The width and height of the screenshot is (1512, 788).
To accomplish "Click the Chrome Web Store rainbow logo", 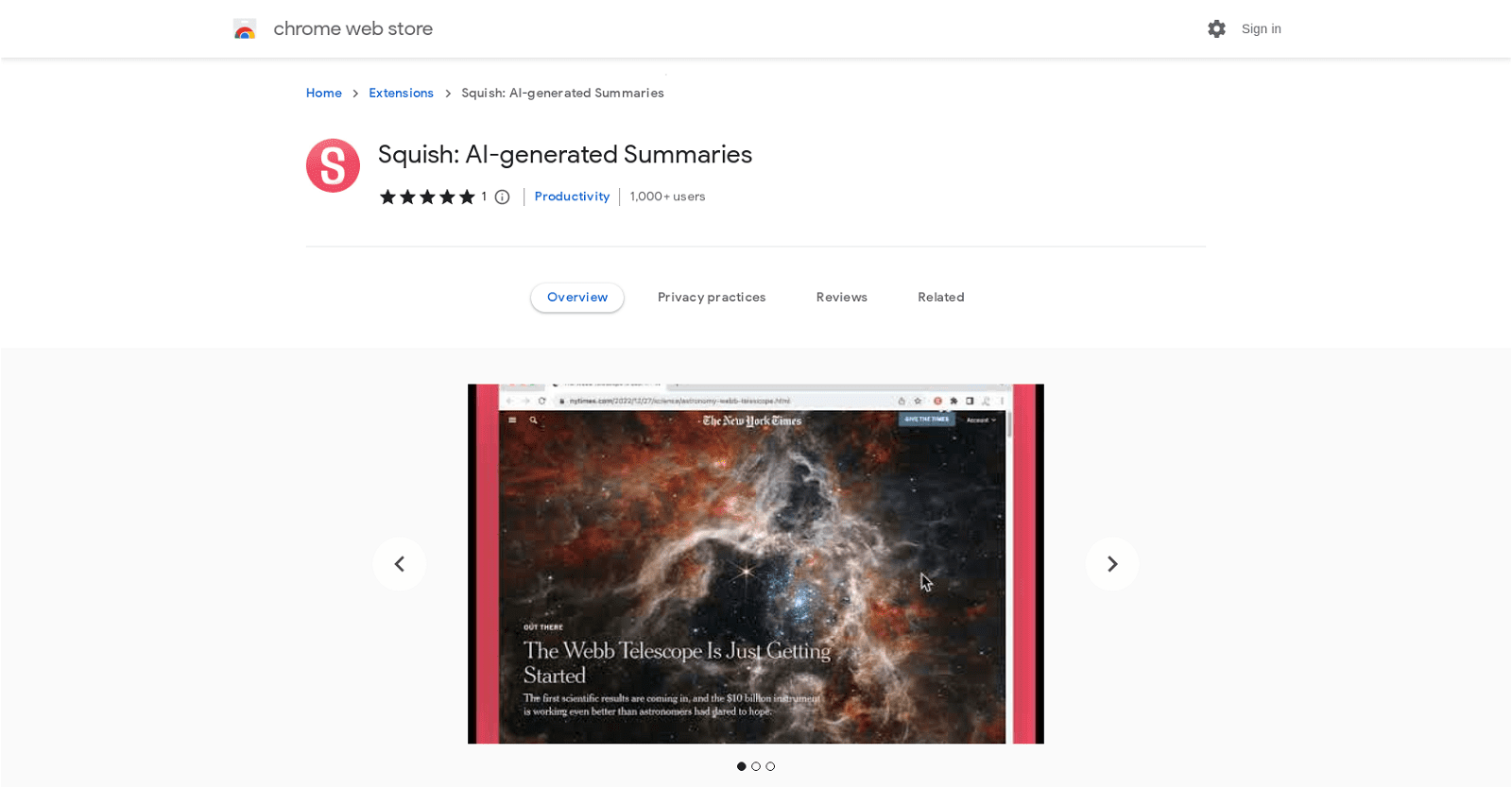I will [245, 29].
